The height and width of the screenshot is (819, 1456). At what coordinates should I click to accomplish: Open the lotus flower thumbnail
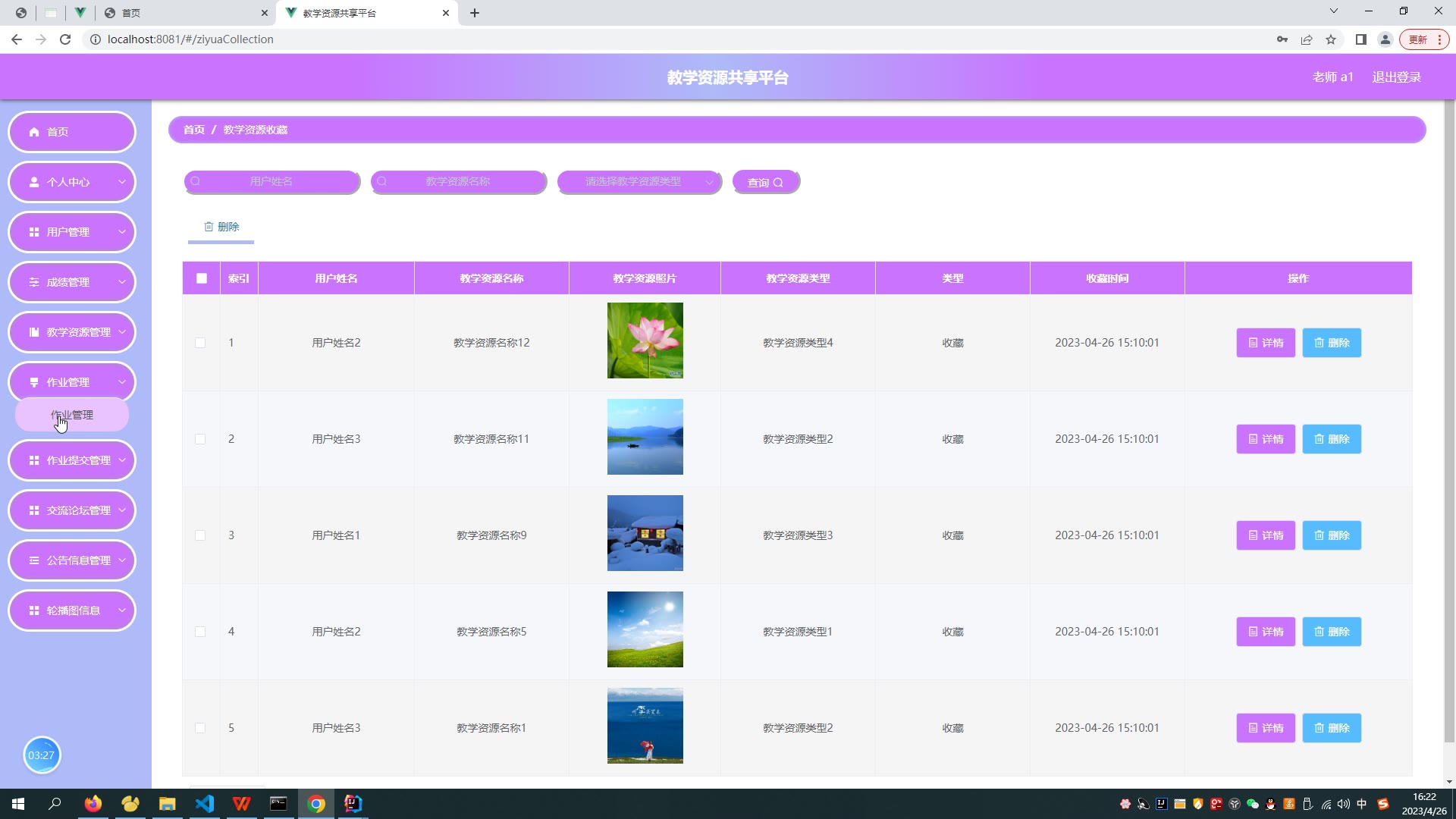tap(645, 340)
